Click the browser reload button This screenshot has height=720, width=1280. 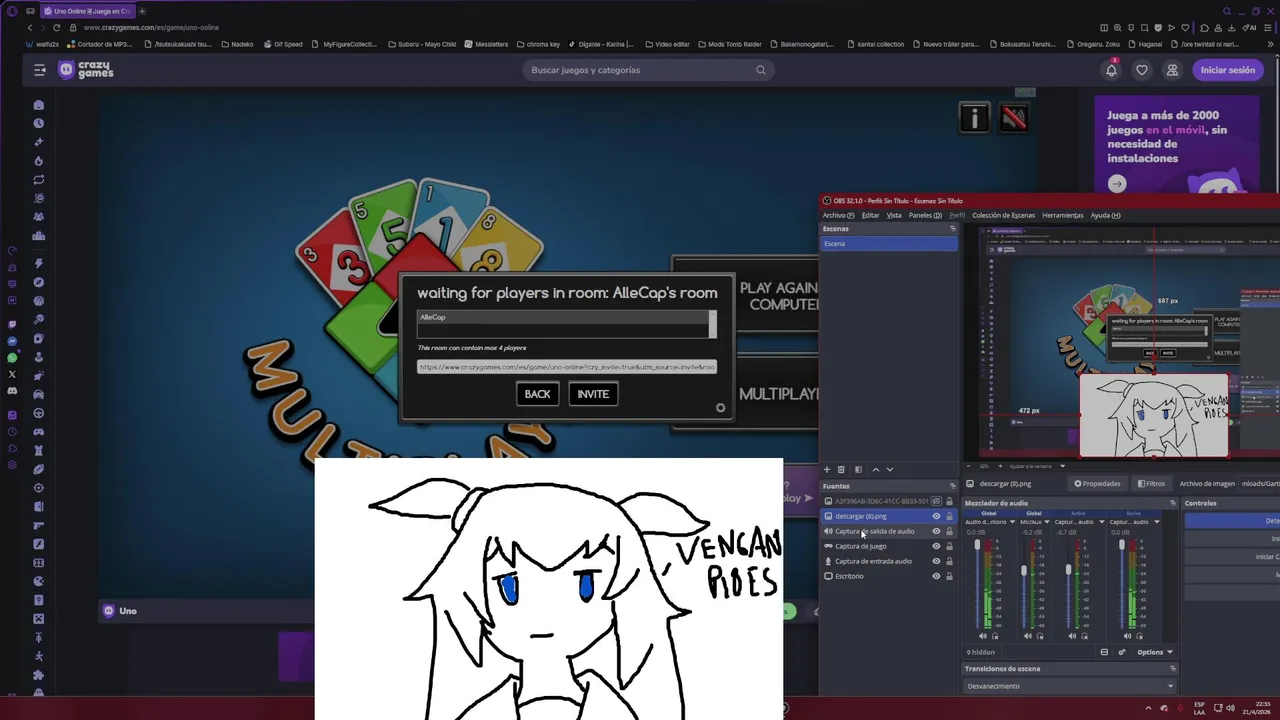tap(56, 27)
